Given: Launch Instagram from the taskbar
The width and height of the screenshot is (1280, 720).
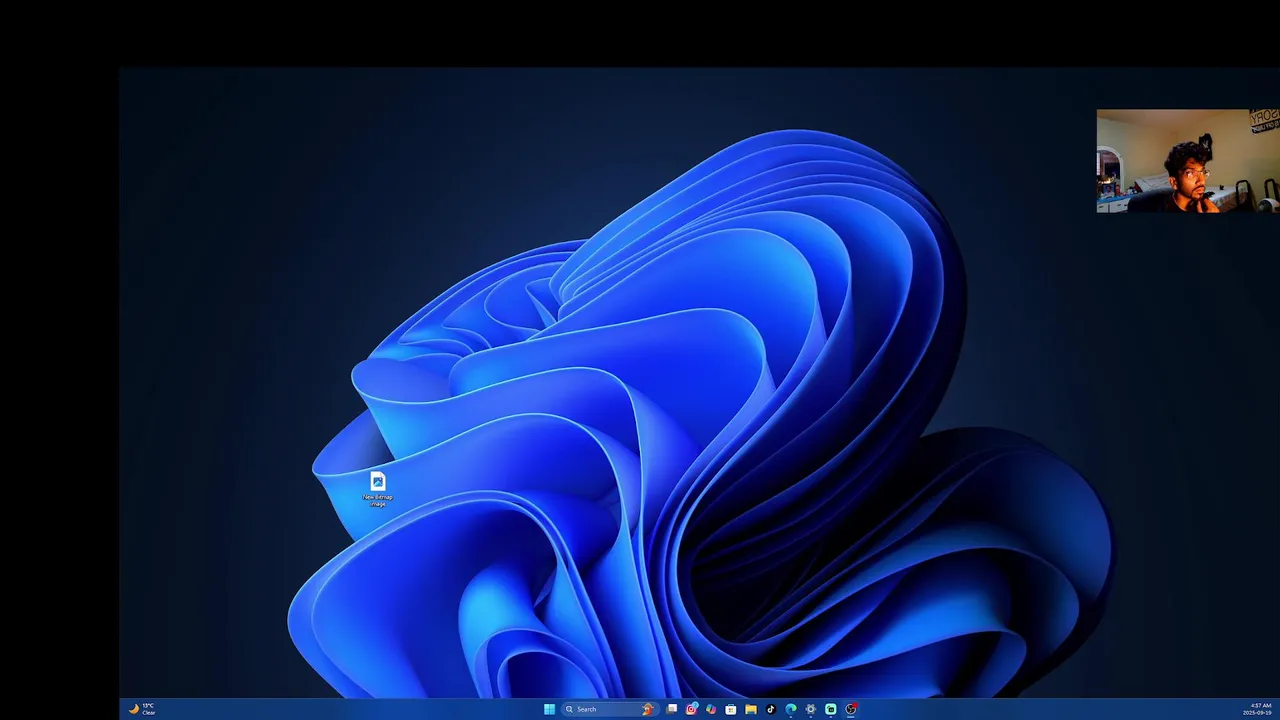Looking at the screenshot, I should tap(690, 709).
